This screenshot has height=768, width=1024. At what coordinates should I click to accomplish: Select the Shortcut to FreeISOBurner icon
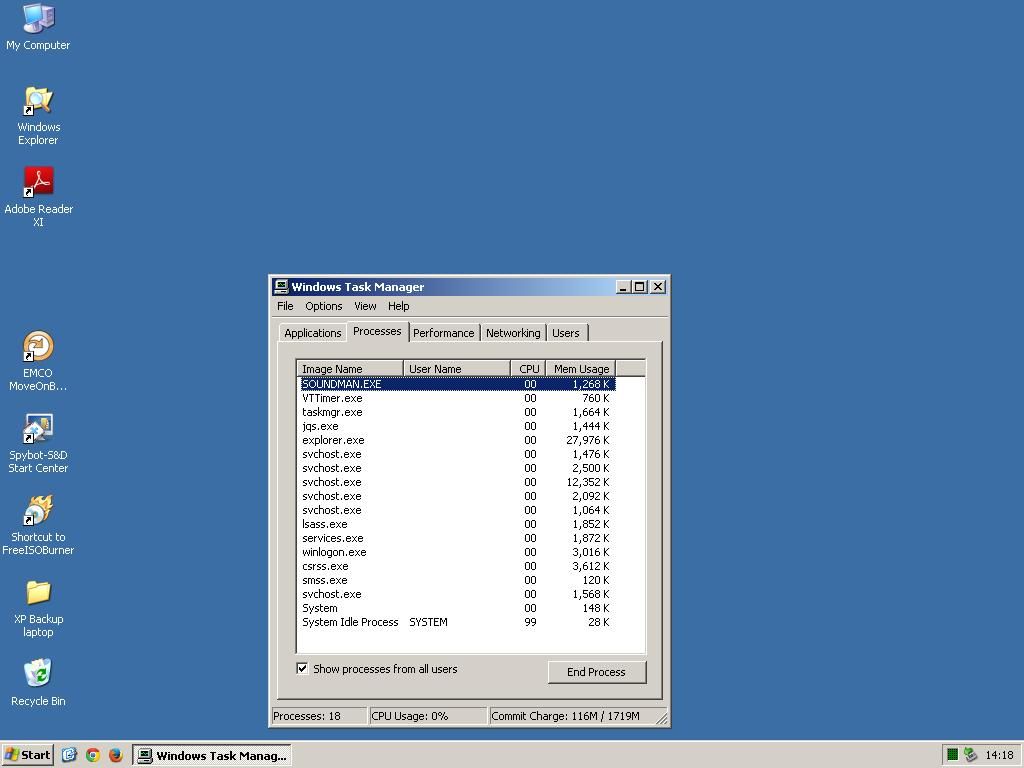38,525
